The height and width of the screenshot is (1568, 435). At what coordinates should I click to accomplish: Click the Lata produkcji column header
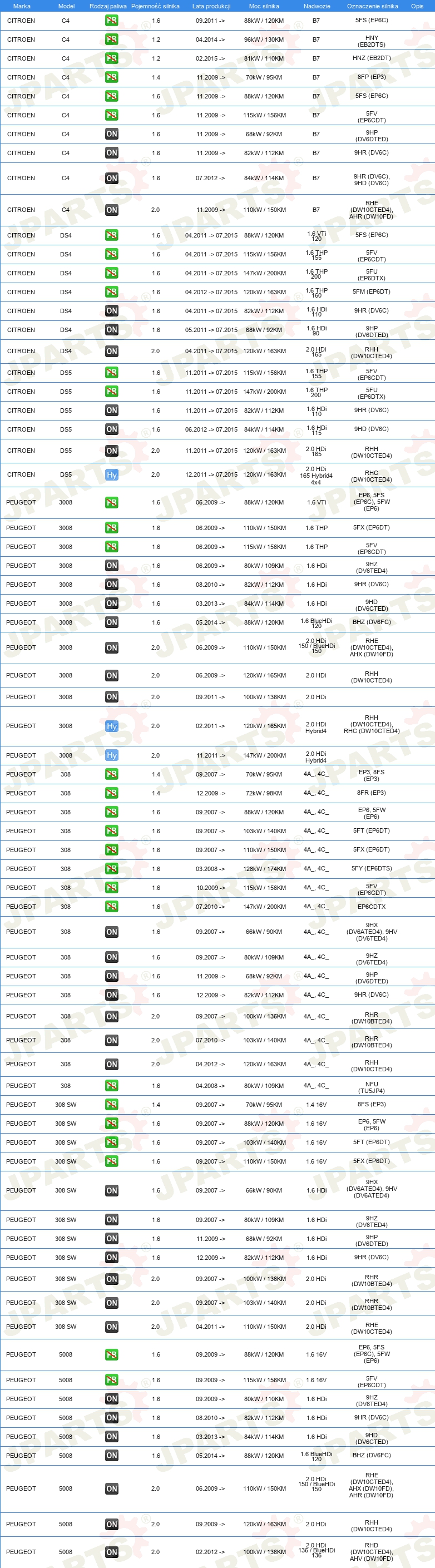point(211,6)
